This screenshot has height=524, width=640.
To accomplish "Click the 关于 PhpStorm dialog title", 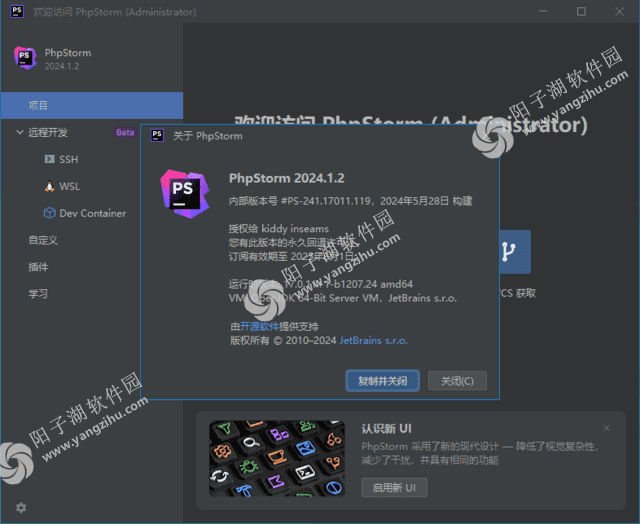I will [207, 136].
